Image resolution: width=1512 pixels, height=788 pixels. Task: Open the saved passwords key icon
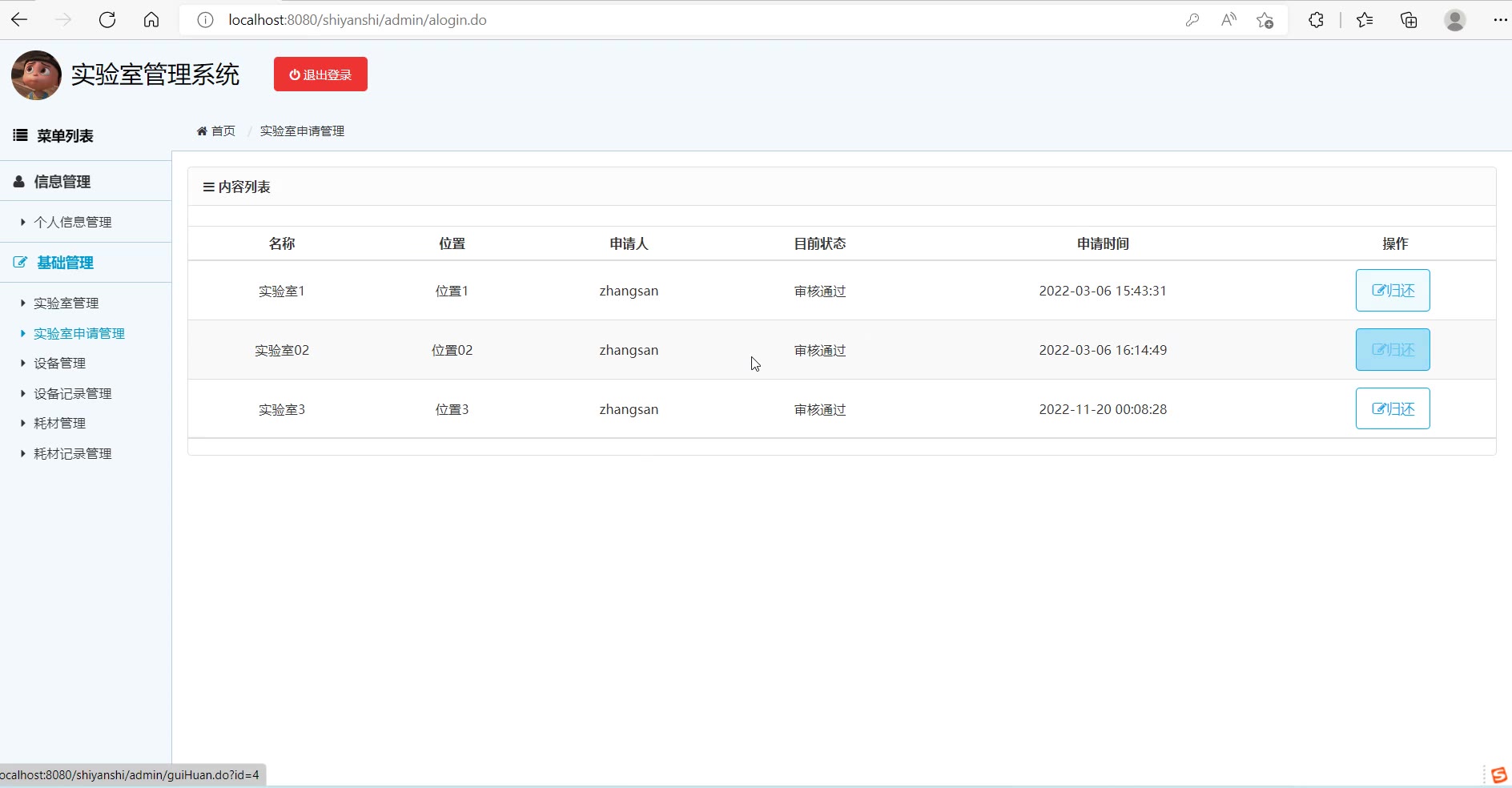[1192, 20]
